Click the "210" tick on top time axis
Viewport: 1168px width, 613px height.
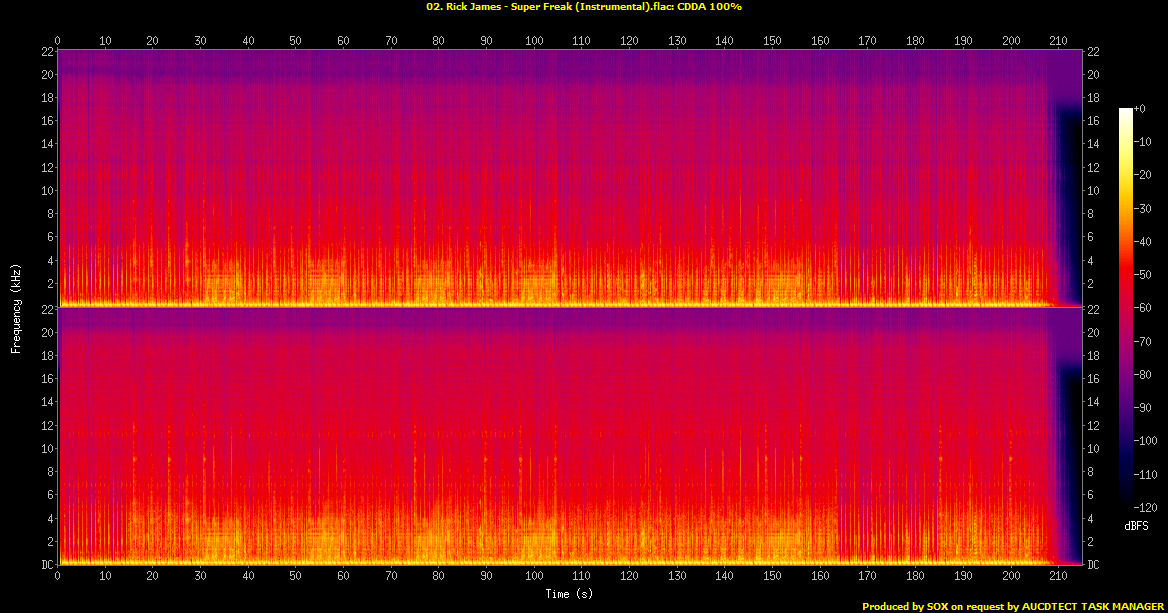coord(1058,41)
